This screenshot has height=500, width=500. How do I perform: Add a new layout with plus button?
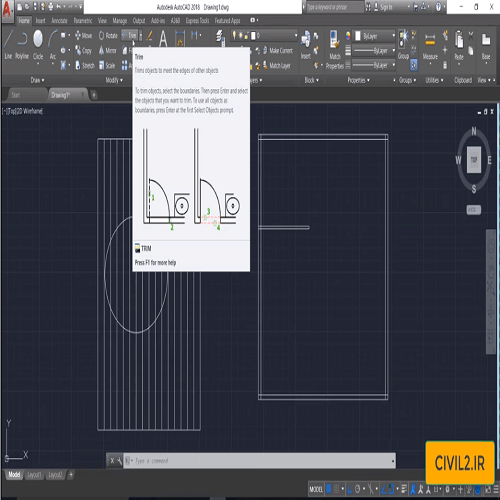(71, 475)
